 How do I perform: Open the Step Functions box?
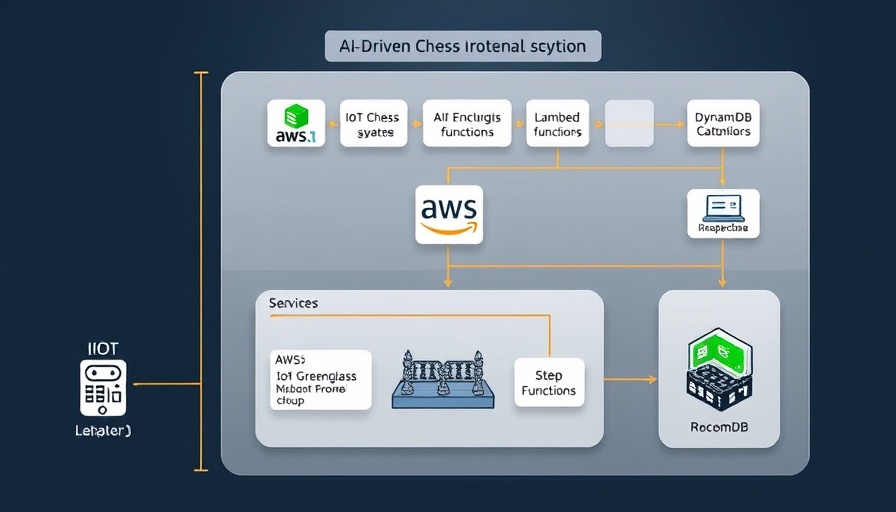pyautogui.click(x=549, y=382)
